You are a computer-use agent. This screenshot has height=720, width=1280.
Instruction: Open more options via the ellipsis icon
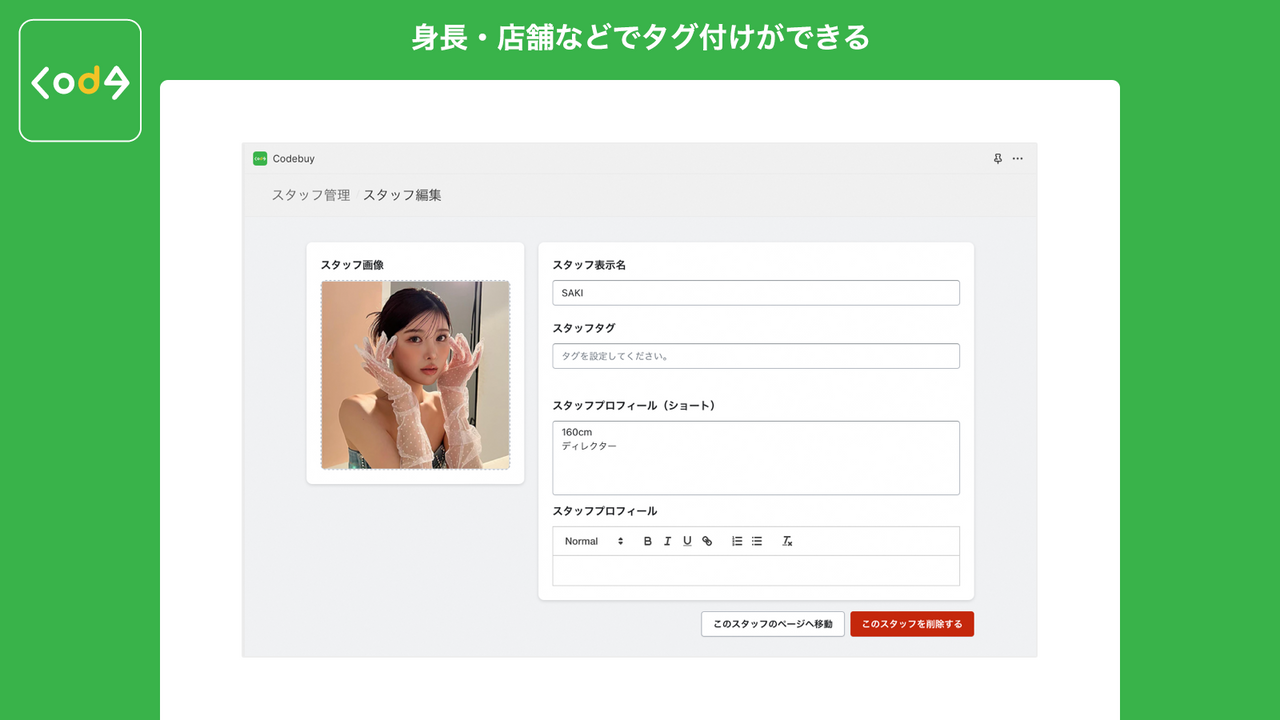click(1018, 158)
